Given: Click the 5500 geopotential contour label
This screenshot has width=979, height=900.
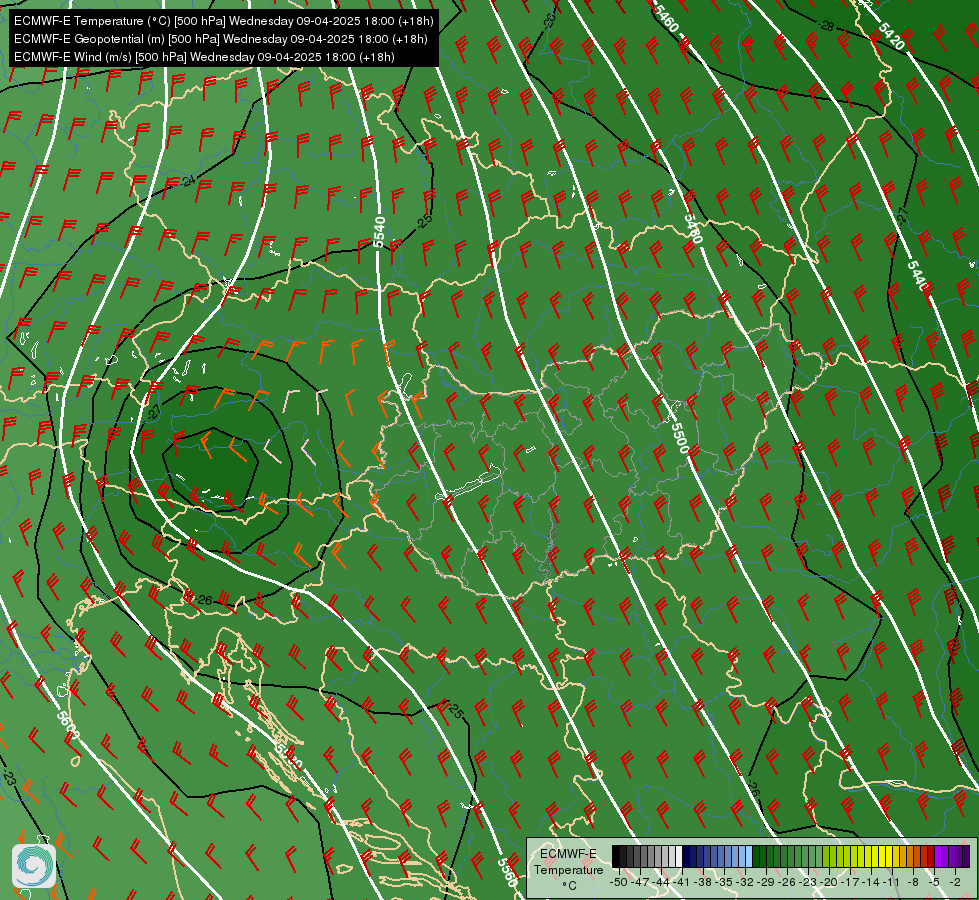Looking at the screenshot, I should [x=680, y=437].
